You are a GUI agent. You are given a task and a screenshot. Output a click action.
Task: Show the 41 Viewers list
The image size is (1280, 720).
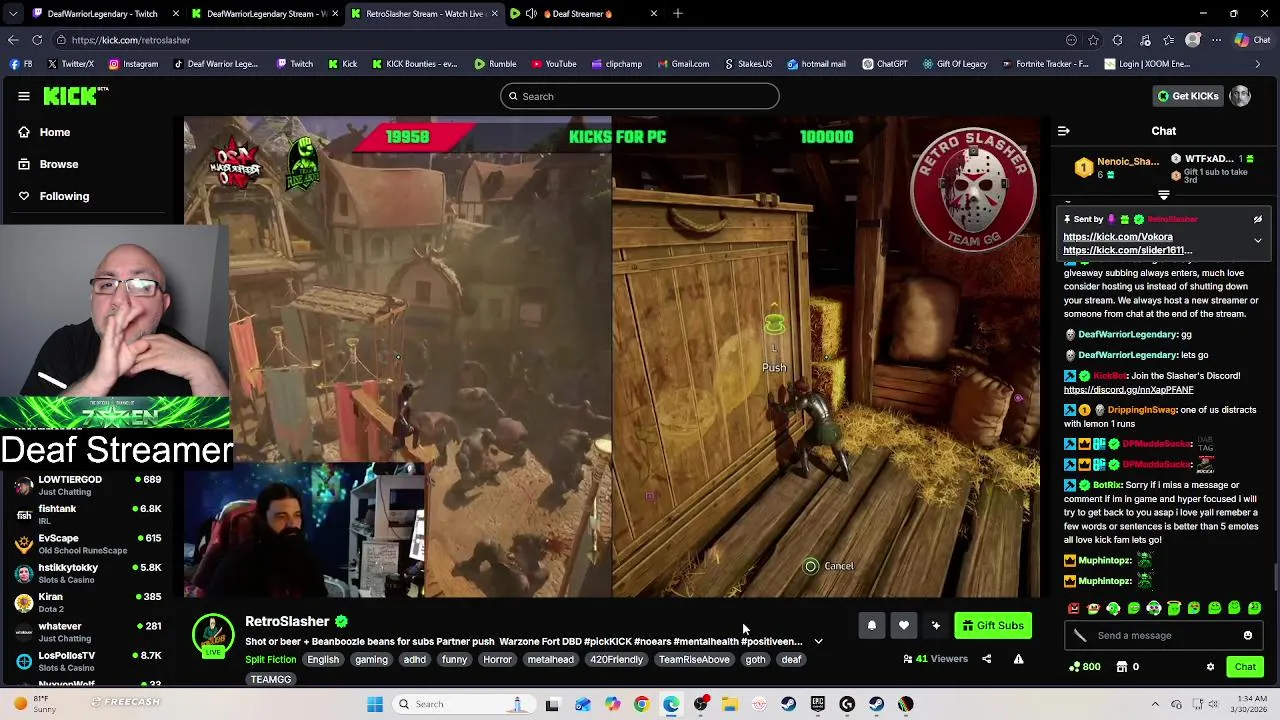coord(935,659)
